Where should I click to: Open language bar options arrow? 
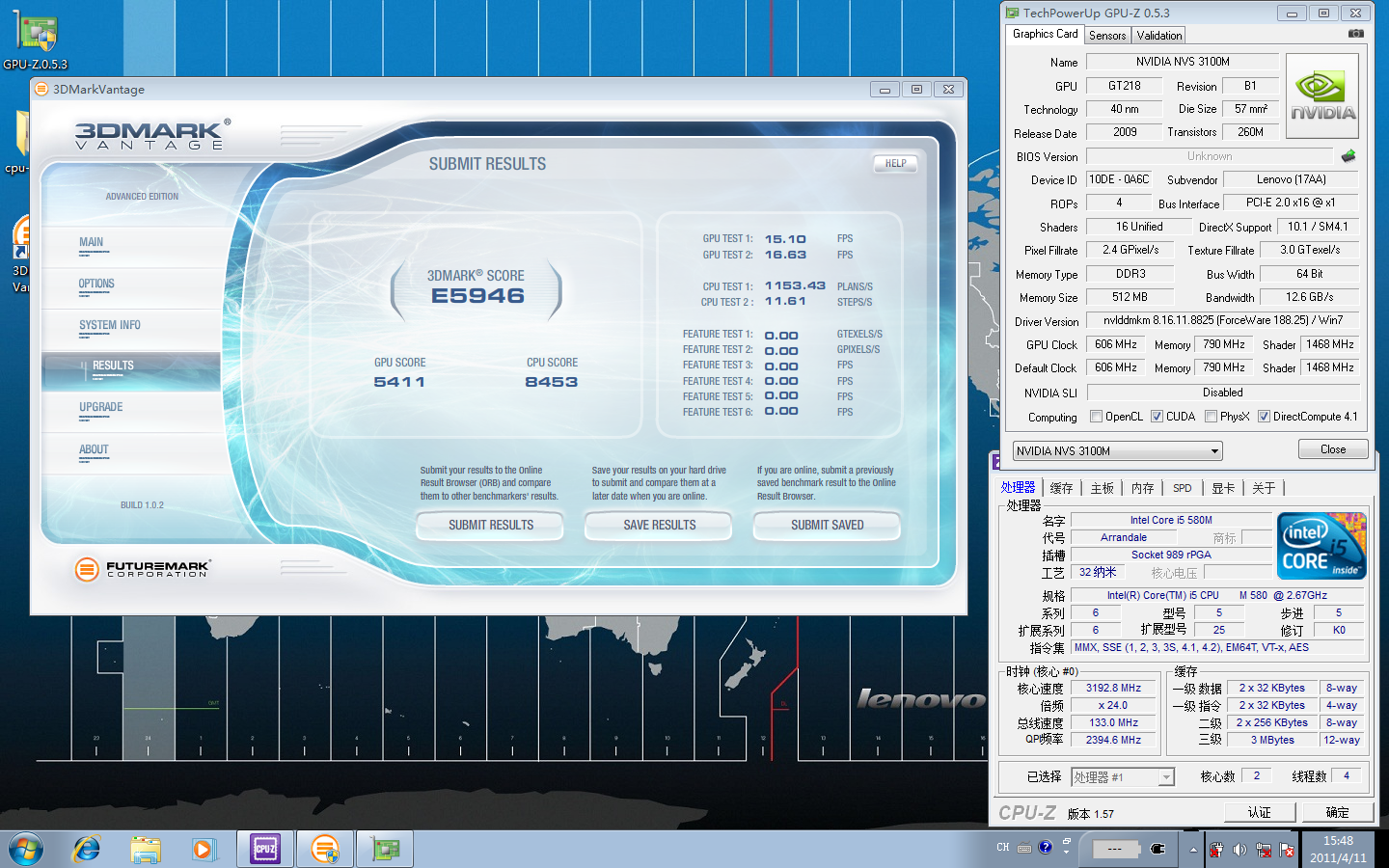coord(1066,854)
